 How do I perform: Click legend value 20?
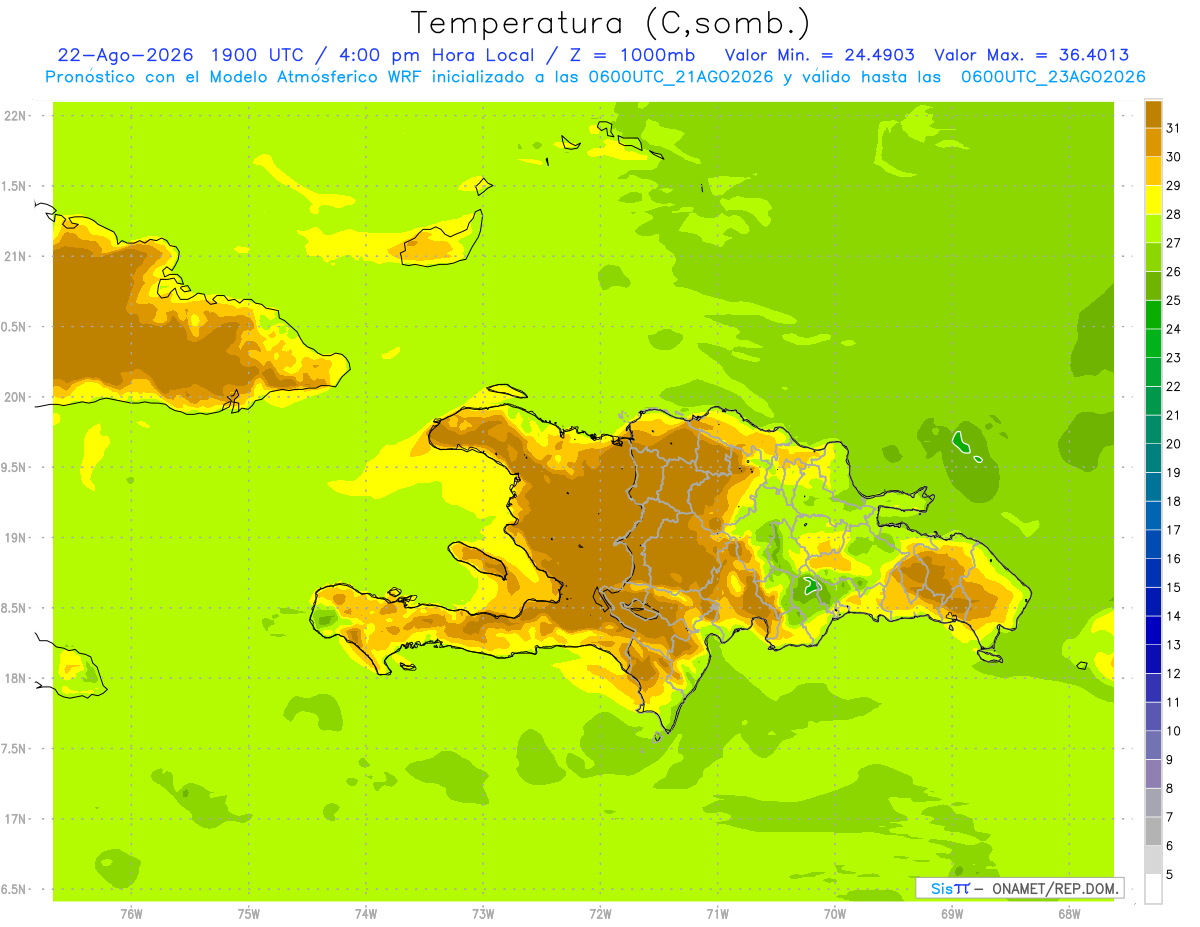pyautogui.click(x=1173, y=444)
